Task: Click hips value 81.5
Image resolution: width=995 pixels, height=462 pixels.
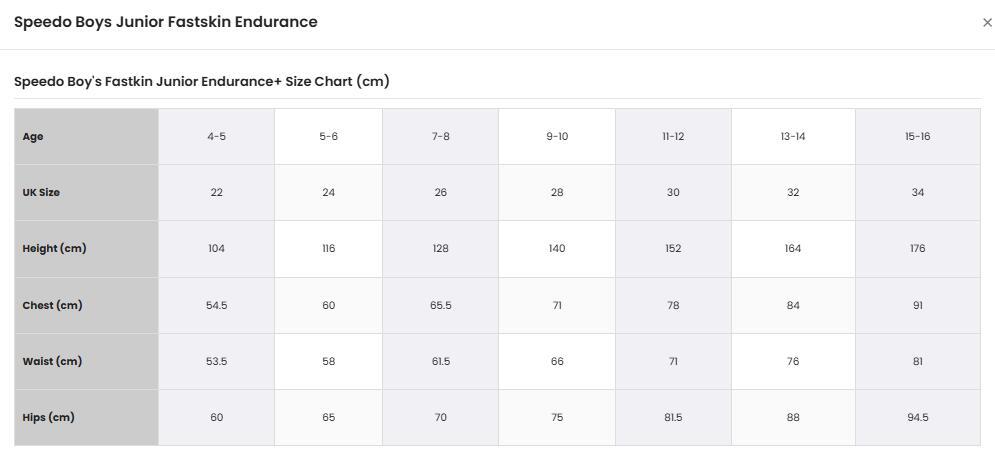Action: 673,418
